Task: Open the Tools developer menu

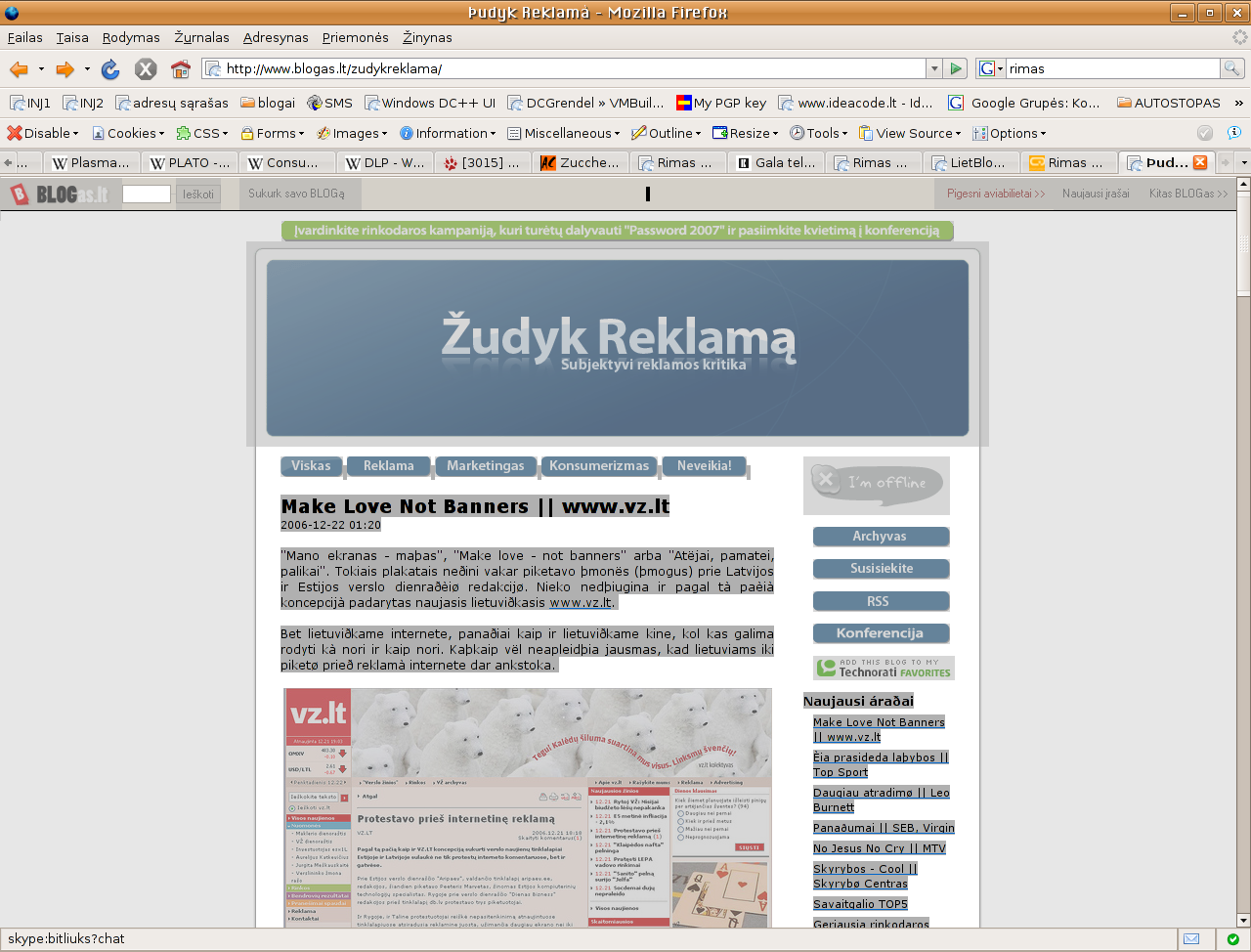Action: tap(819, 133)
